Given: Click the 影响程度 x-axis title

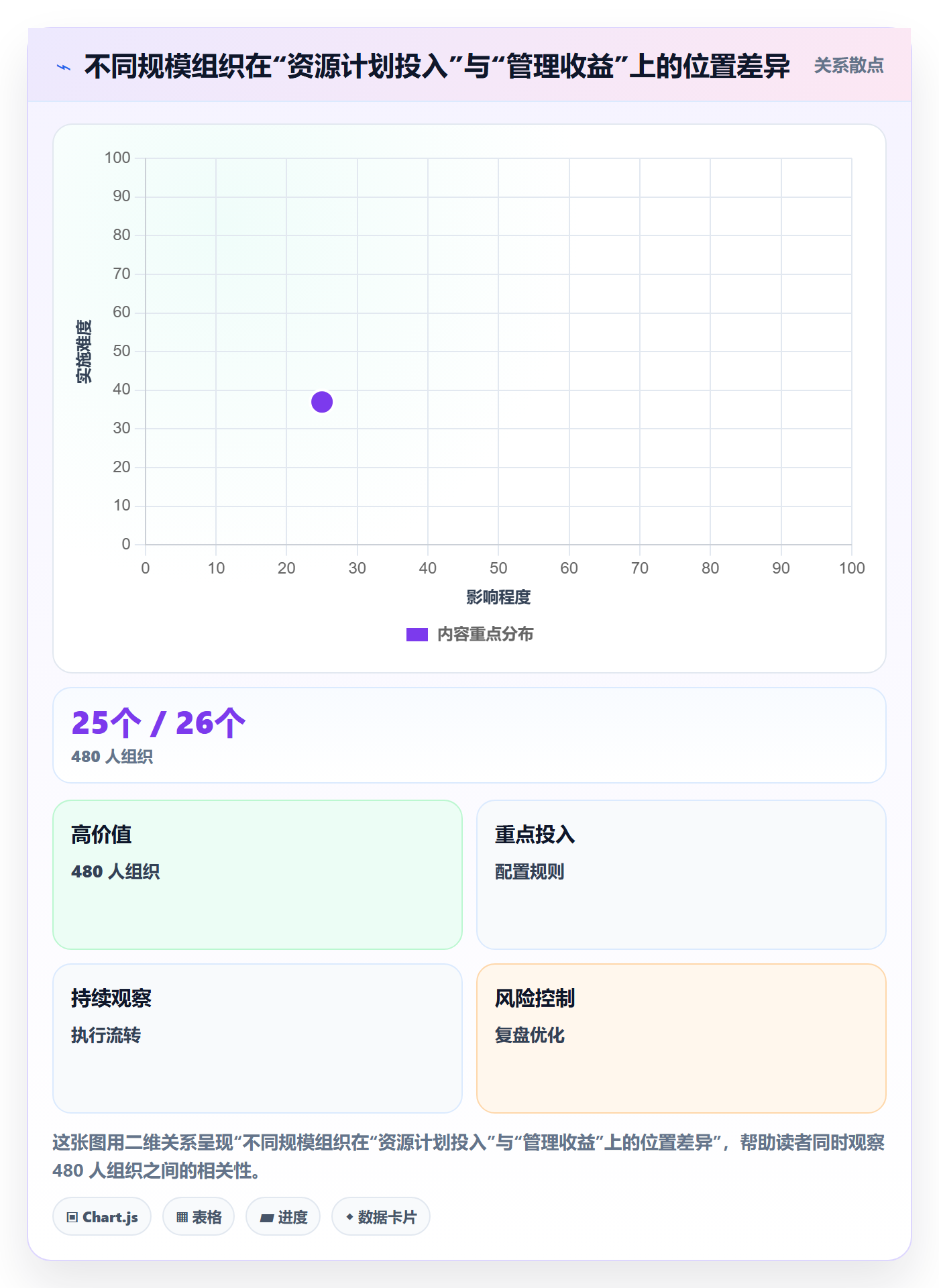Looking at the screenshot, I should coord(498,597).
